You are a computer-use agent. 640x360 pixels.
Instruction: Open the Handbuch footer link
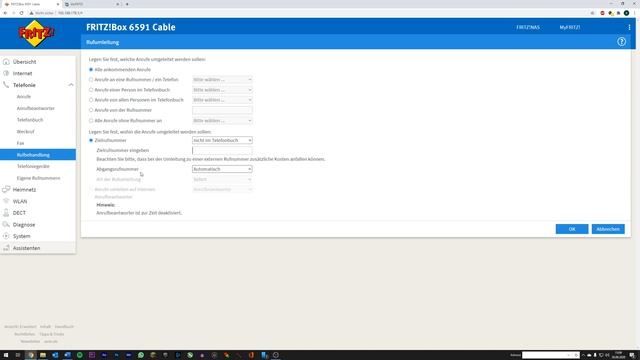click(64, 327)
